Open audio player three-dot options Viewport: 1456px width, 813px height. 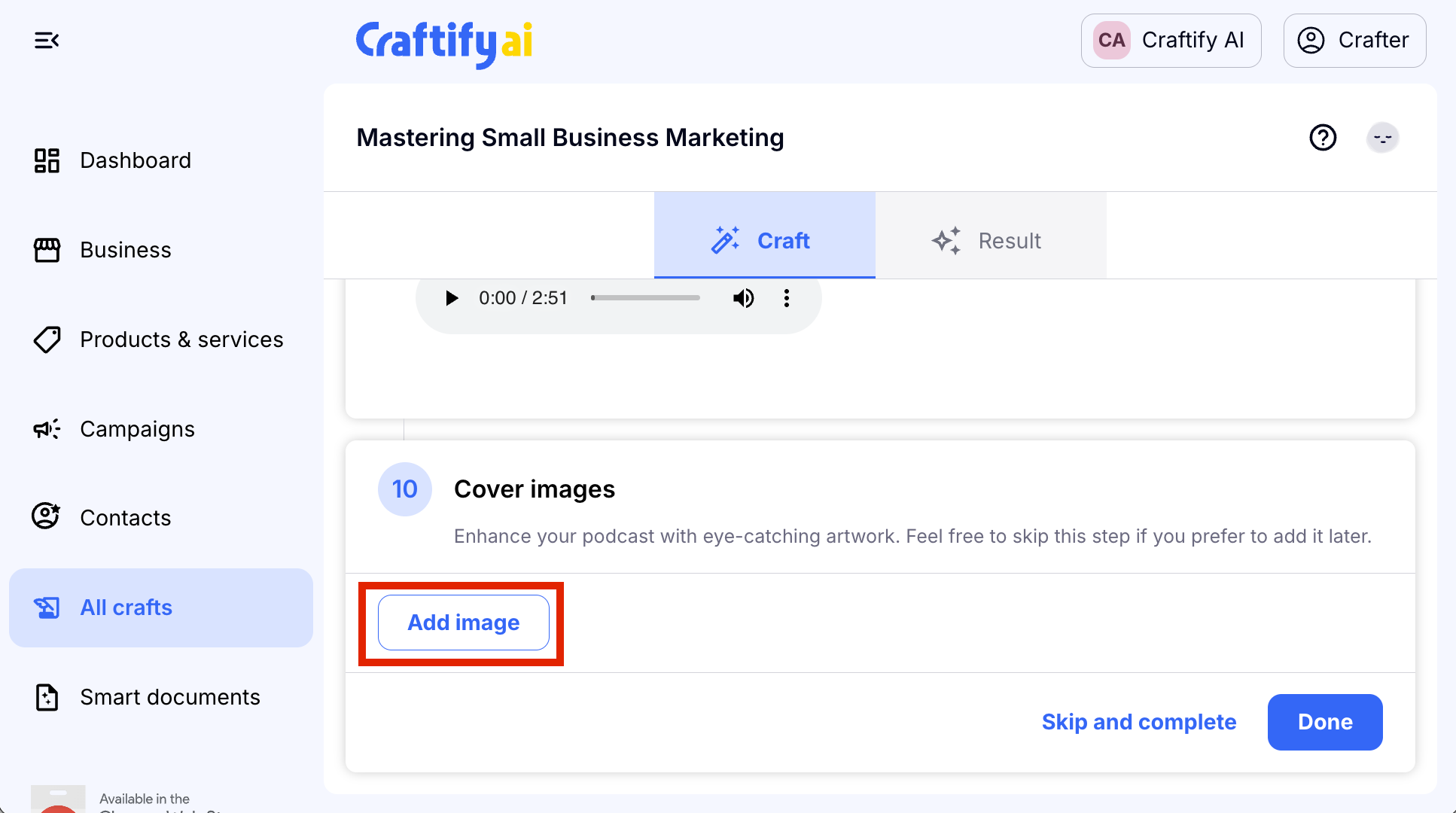click(x=787, y=298)
